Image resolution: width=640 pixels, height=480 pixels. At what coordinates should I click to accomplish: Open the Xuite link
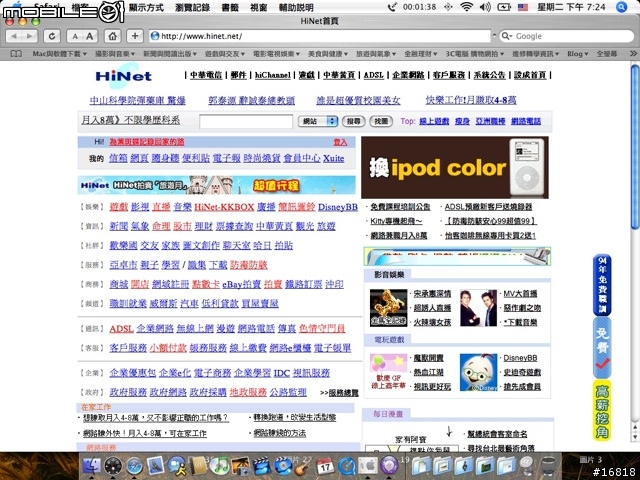333,158
